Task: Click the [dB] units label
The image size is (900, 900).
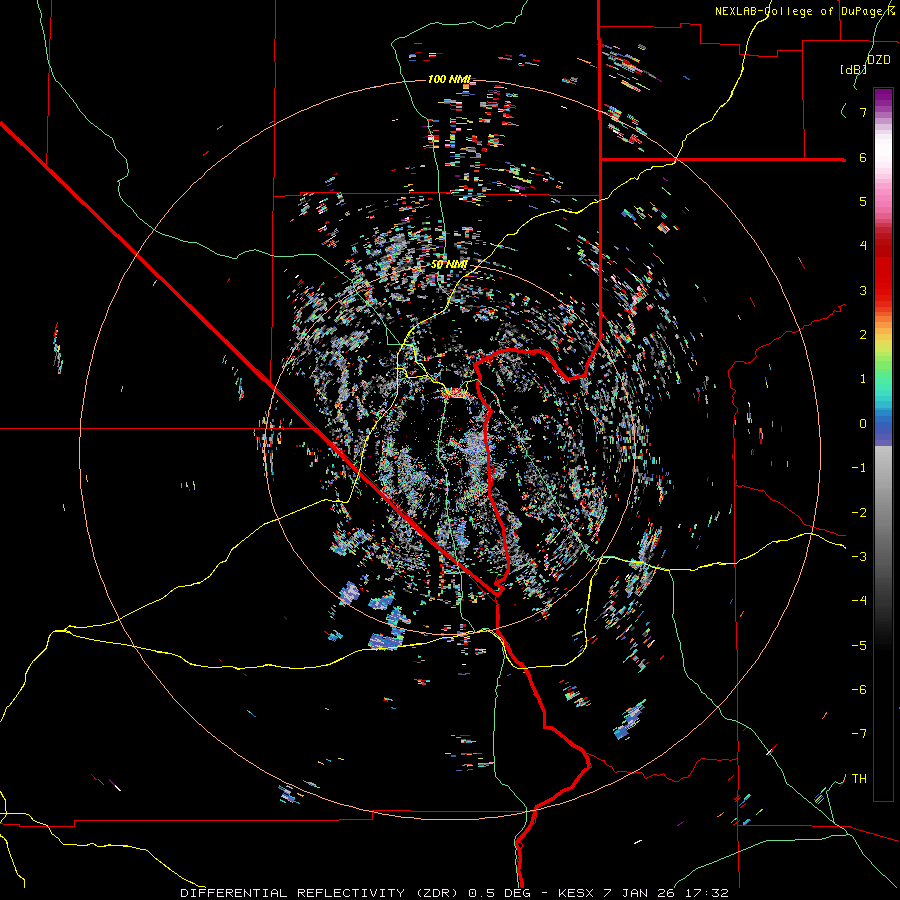Action: (x=853, y=69)
